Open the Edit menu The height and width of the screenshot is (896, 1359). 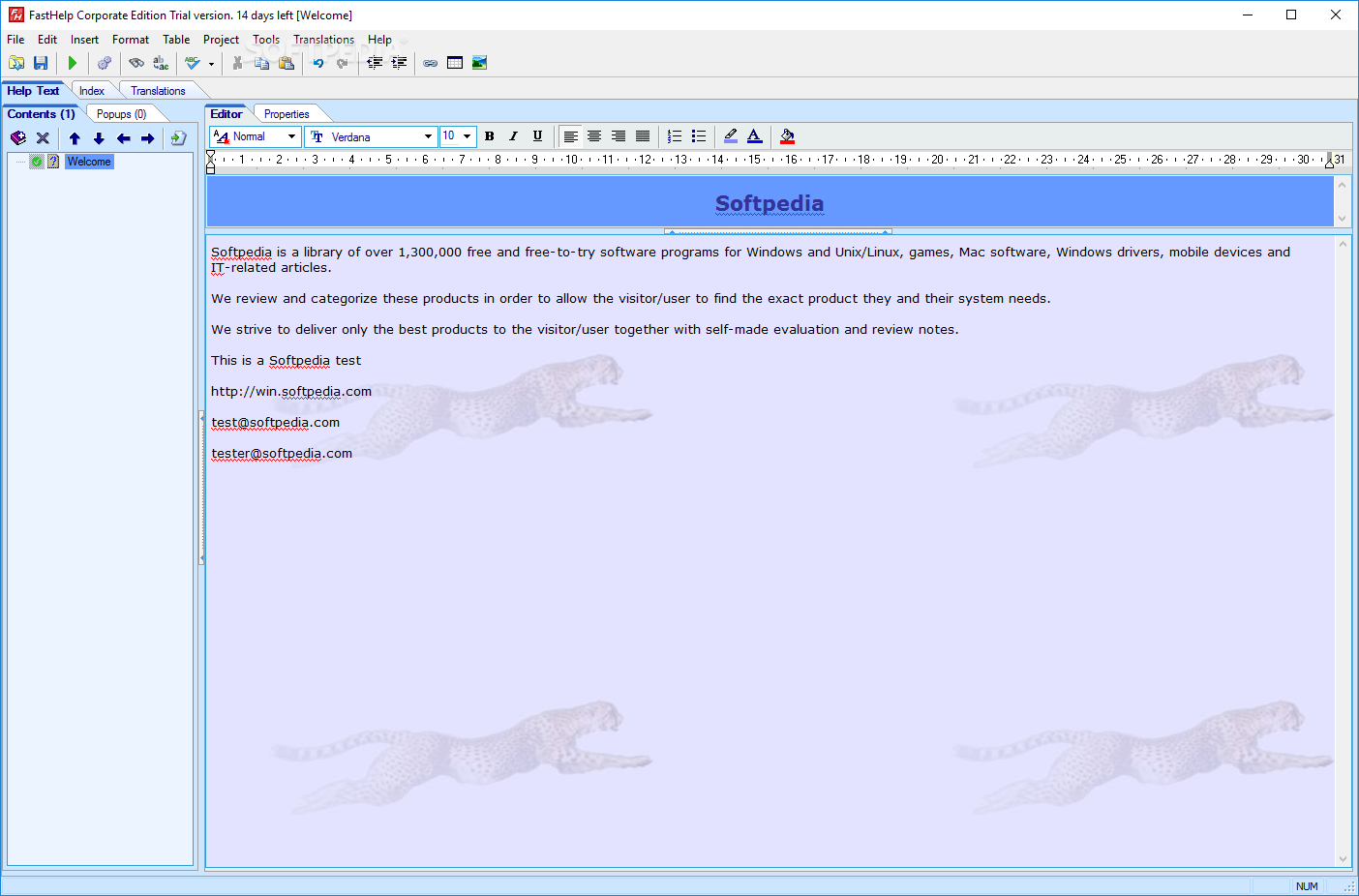[47, 40]
